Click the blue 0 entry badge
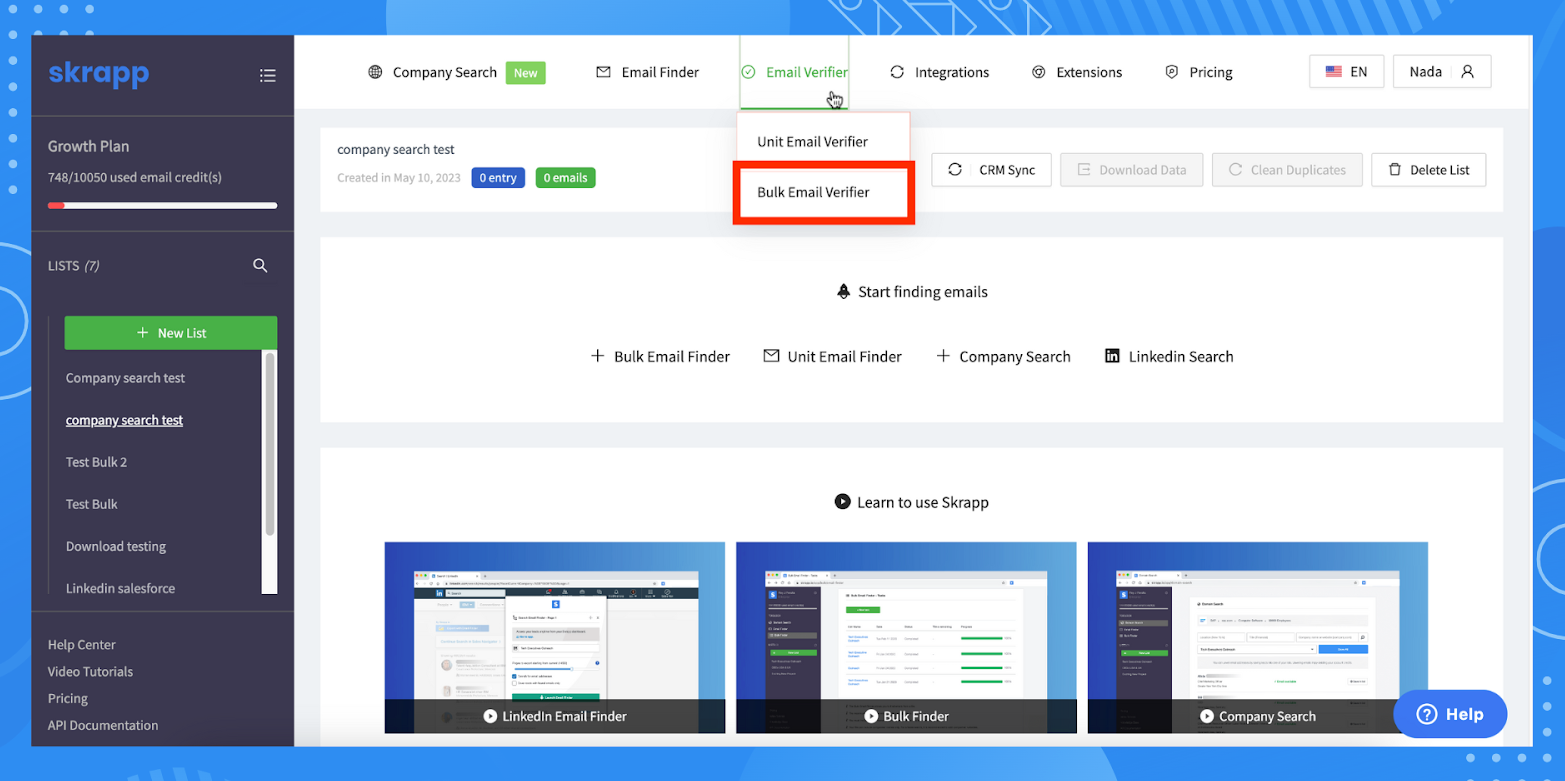This screenshot has width=1565, height=781. click(x=498, y=178)
